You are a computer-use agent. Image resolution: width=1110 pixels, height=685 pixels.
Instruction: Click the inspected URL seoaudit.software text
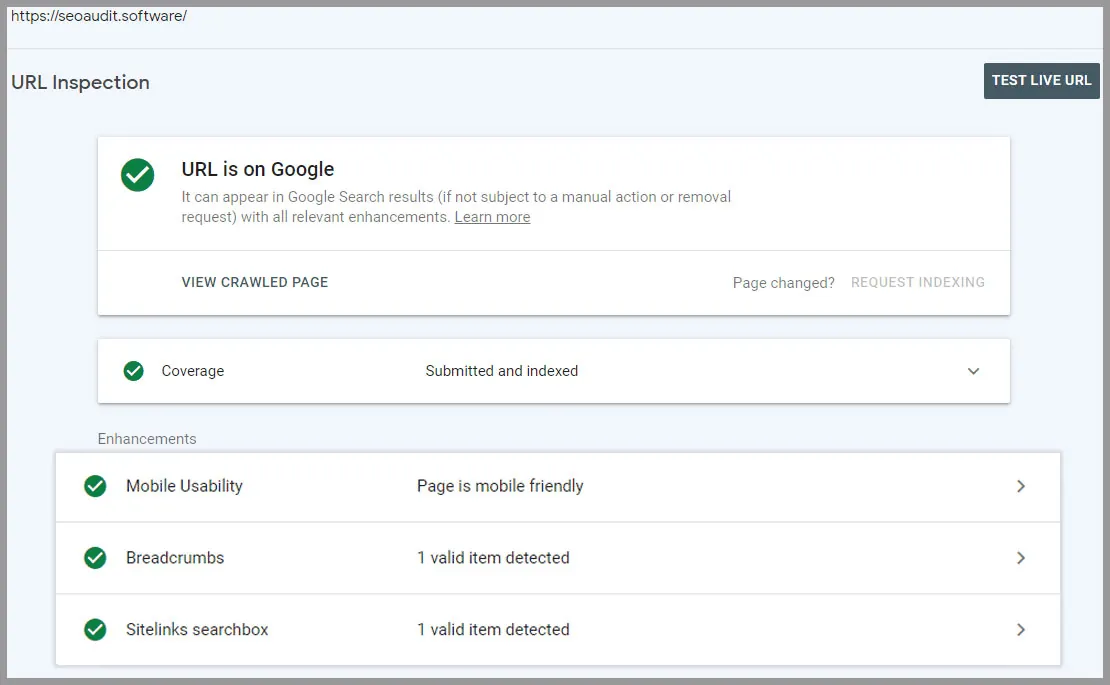pos(98,16)
